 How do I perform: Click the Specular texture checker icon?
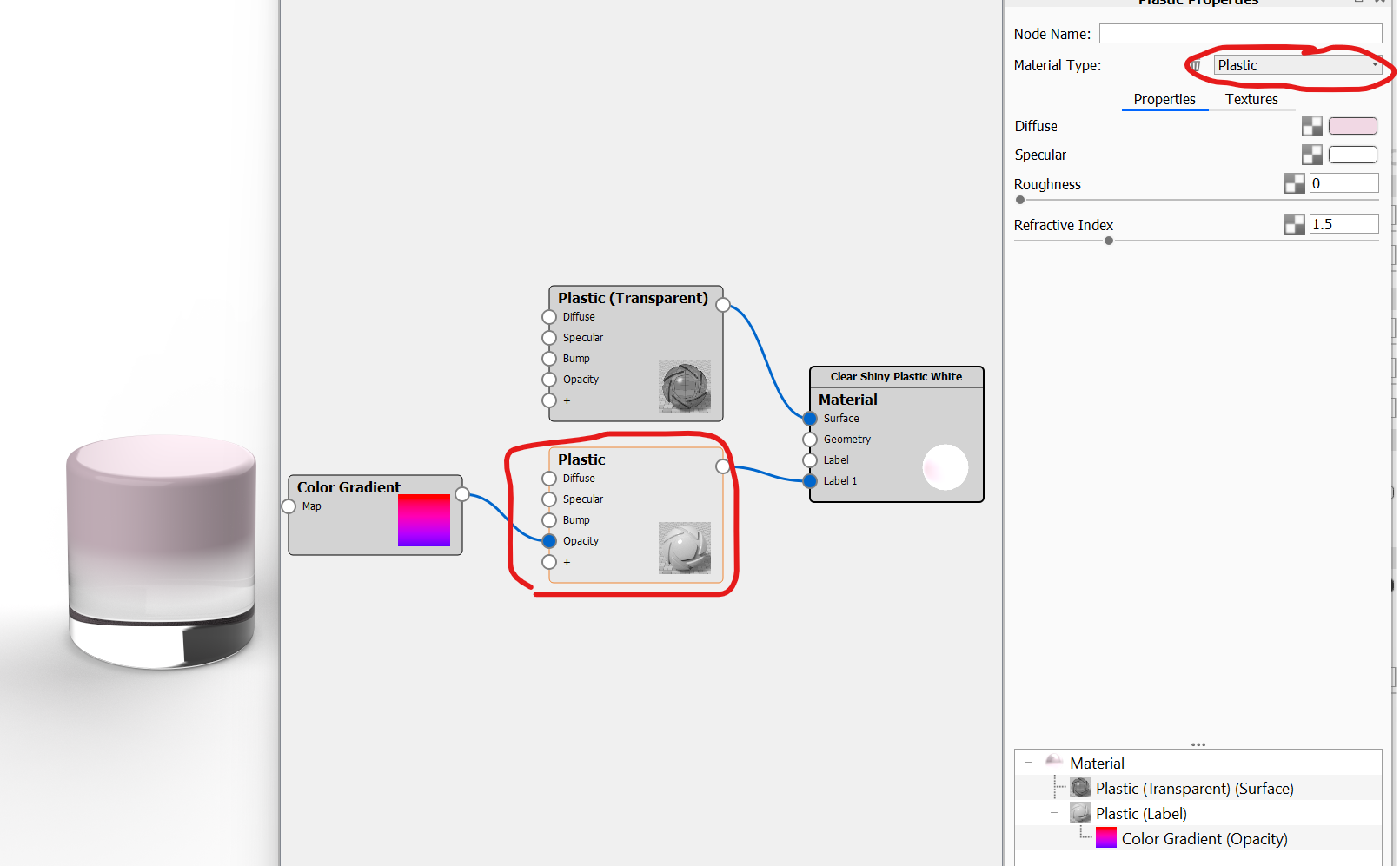pos(1311,155)
